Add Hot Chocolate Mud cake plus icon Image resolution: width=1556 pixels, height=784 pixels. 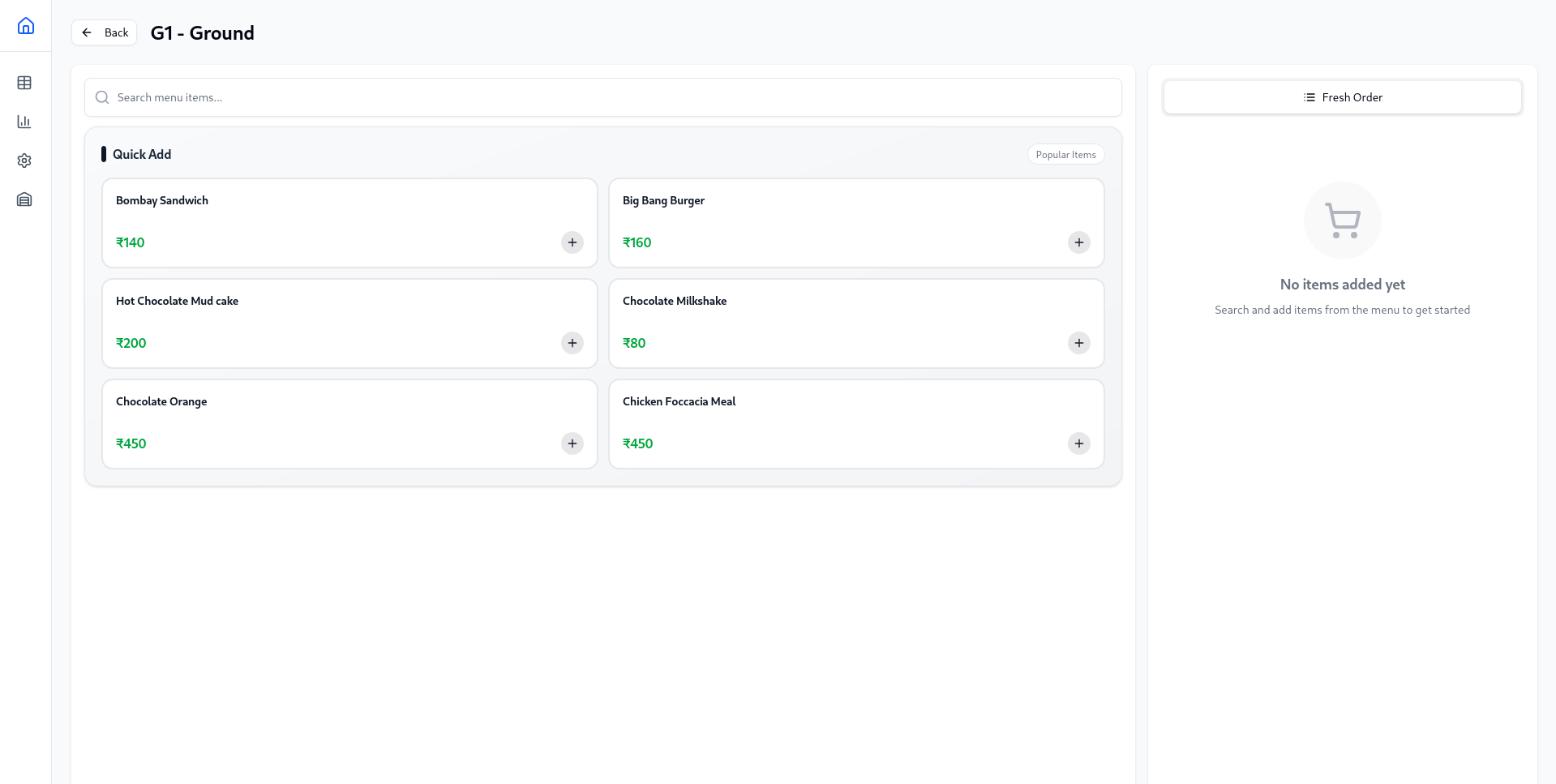tap(572, 343)
